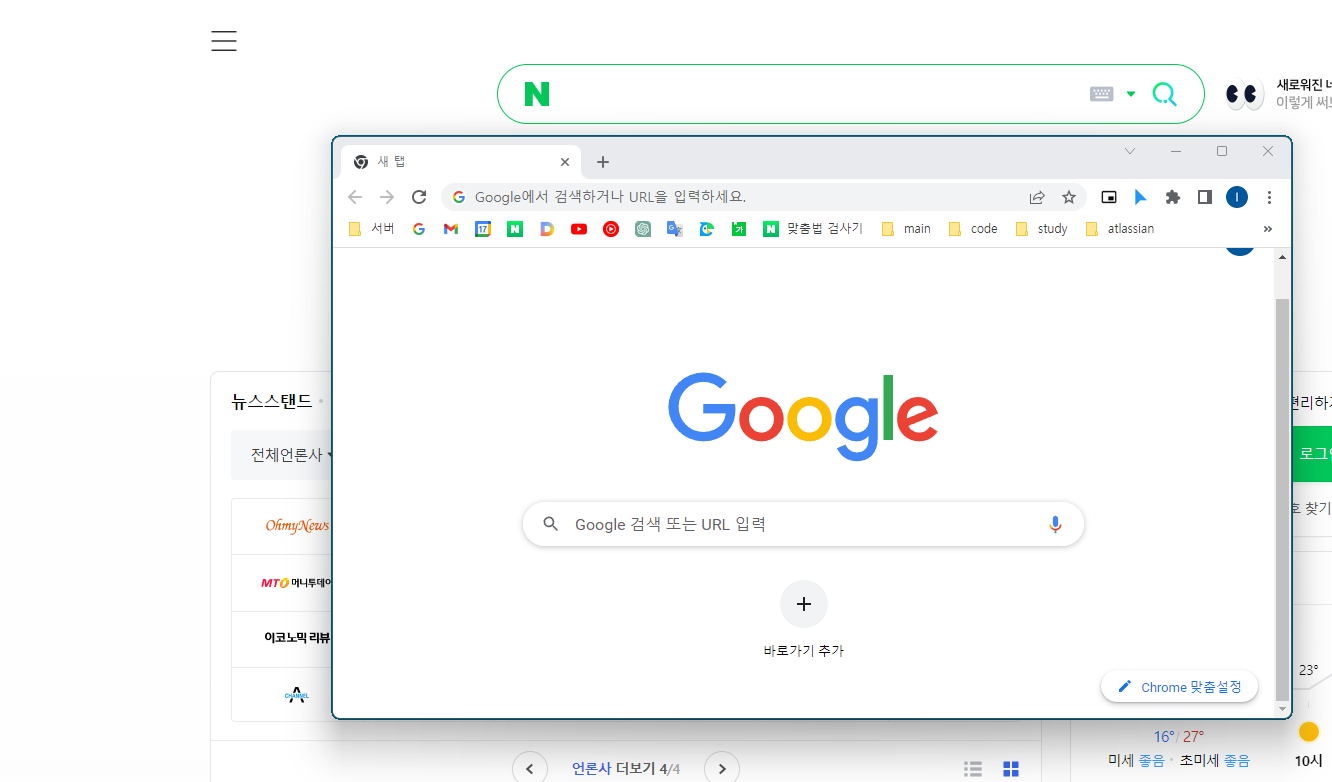Click the blue arrow extension icon
This screenshot has width=1332, height=782.
coord(1141,197)
